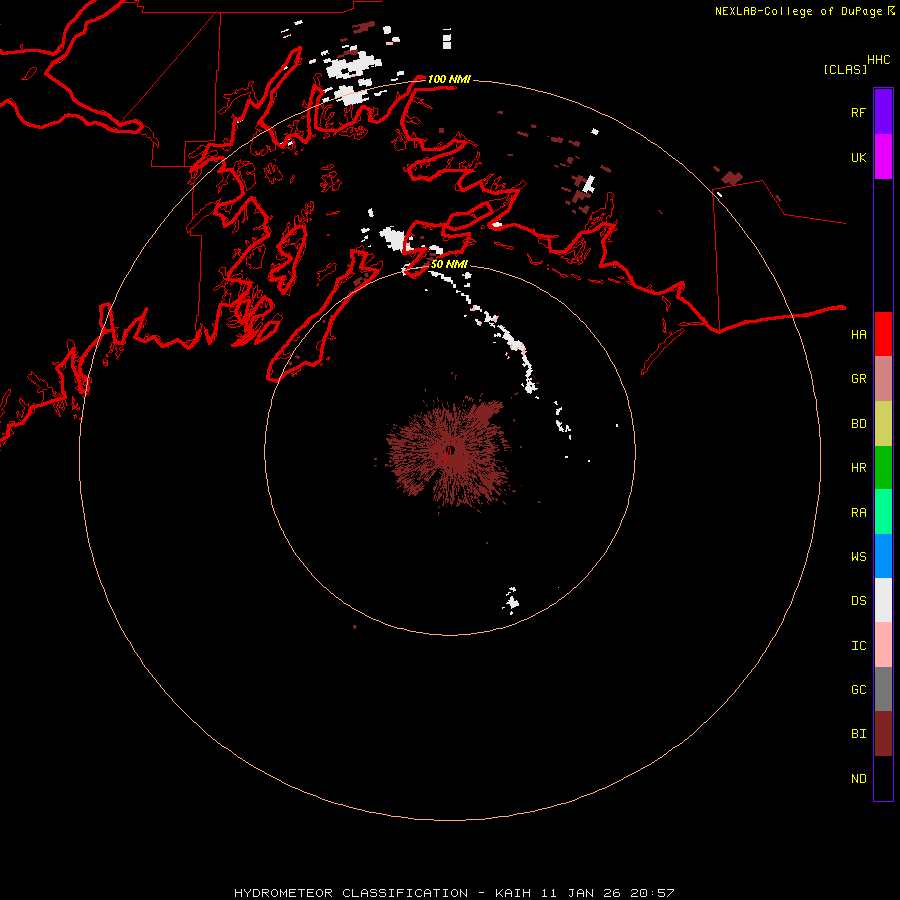Click the HA legend label
900x900 pixels.
(x=858, y=335)
